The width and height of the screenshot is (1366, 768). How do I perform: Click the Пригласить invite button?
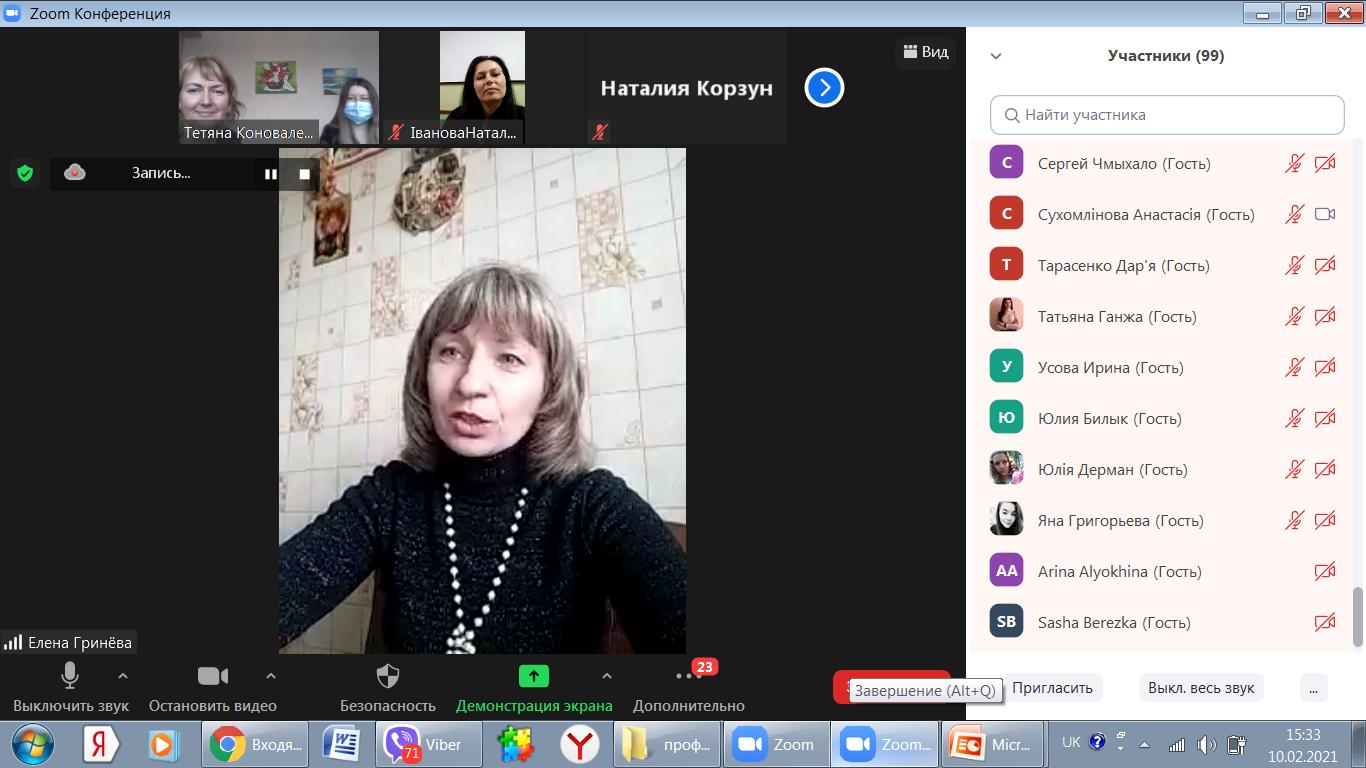(x=1052, y=688)
